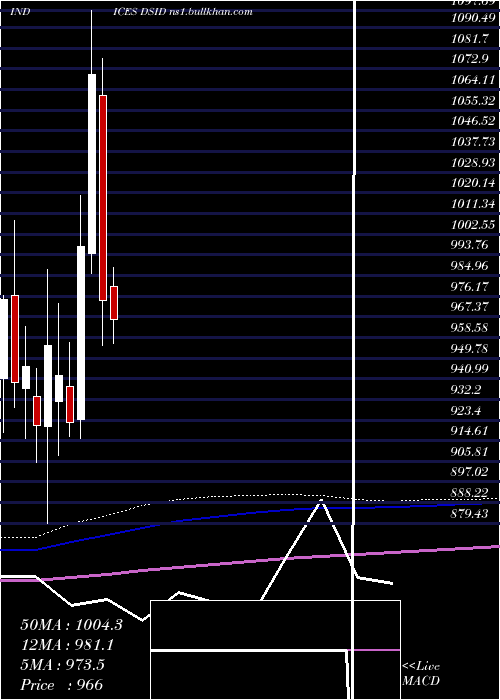Viewport: 500px width, 700px height.
Task: Click the 914.61 price label
Action: point(469,431)
